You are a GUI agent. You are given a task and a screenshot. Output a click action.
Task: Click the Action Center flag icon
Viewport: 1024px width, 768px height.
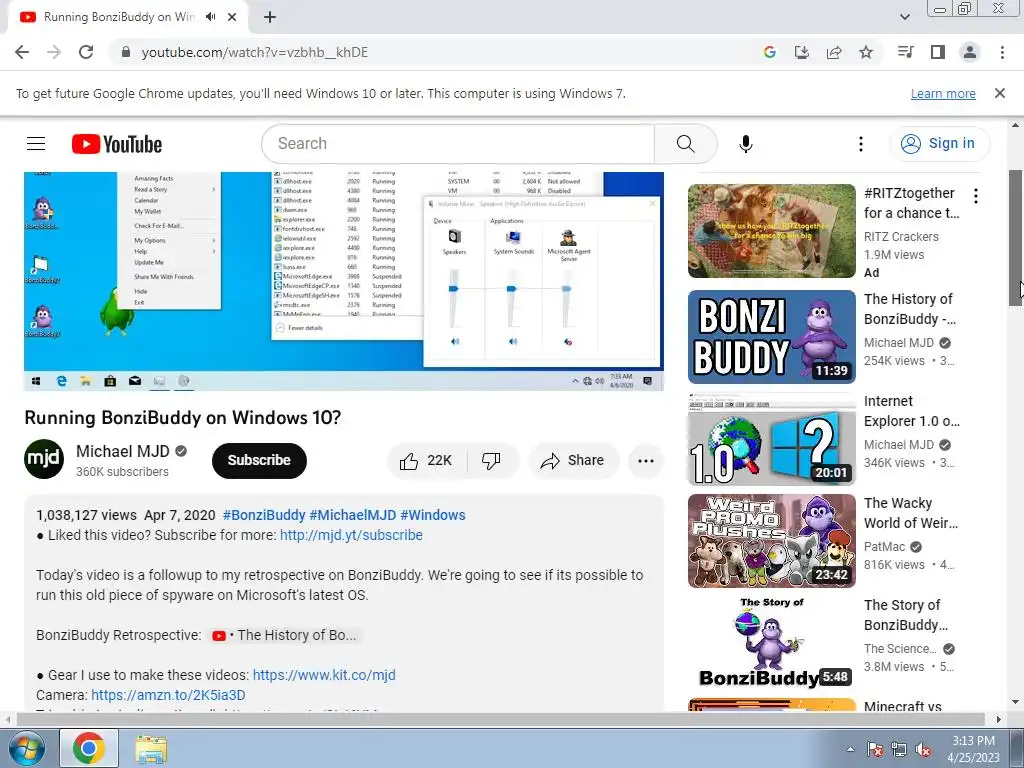tap(875, 749)
